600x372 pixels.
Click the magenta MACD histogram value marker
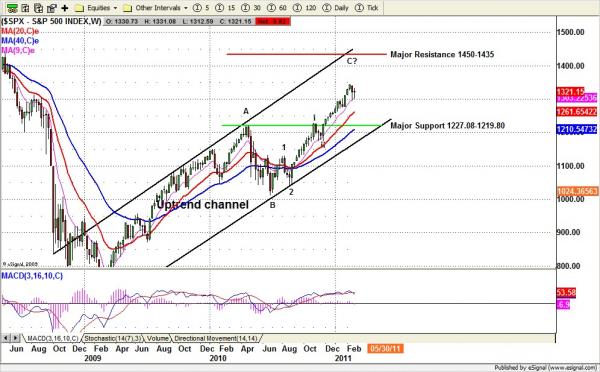pos(563,305)
